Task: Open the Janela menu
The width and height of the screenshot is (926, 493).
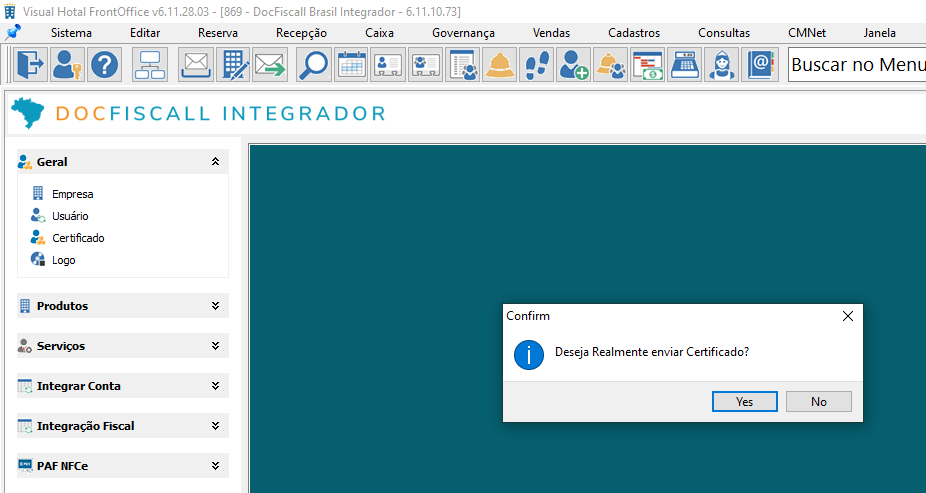Action: point(879,33)
